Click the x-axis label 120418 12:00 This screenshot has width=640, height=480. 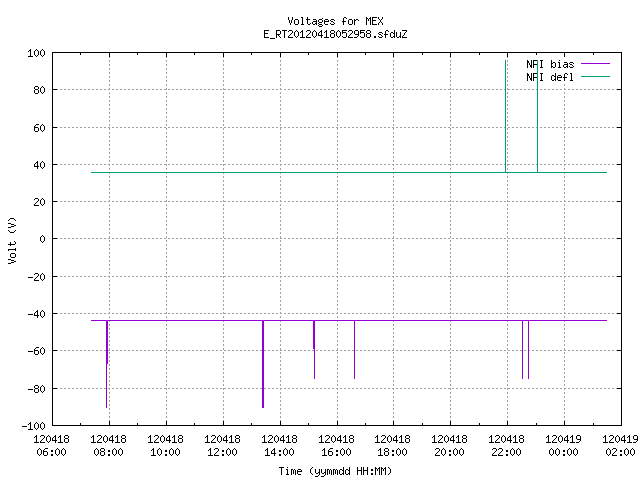pyautogui.click(x=222, y=445)
